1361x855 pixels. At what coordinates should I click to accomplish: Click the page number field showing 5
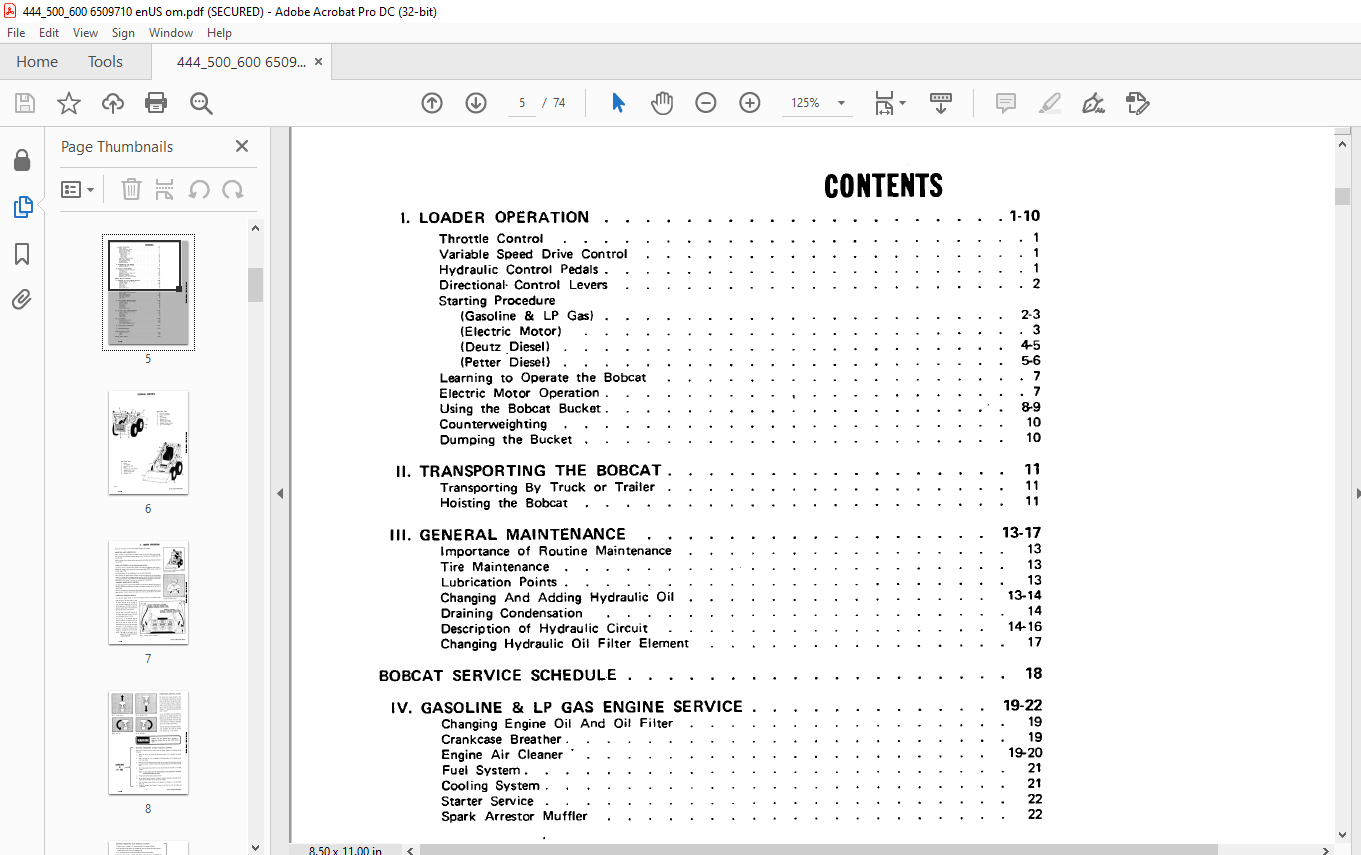pyautogui.click(x=522, y=103)
